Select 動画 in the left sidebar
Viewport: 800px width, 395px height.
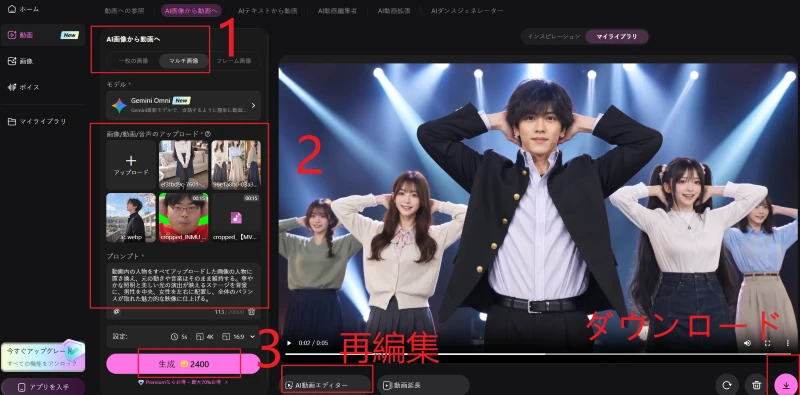[x=43, y=35]
